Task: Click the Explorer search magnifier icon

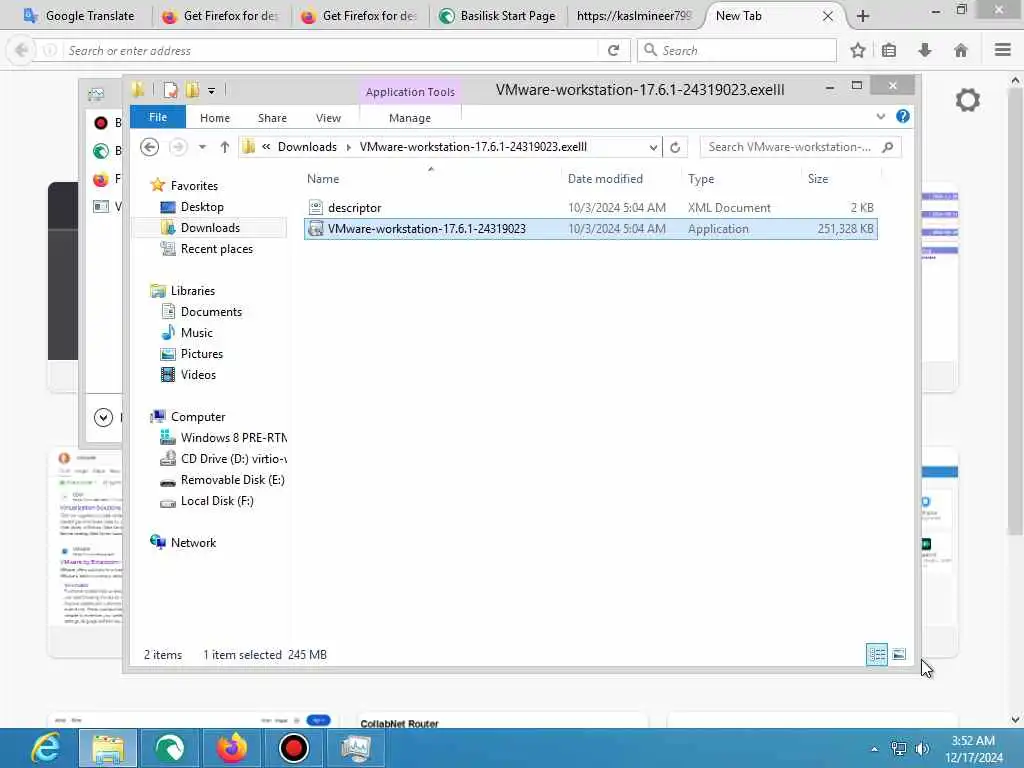Action: (888, 148)
